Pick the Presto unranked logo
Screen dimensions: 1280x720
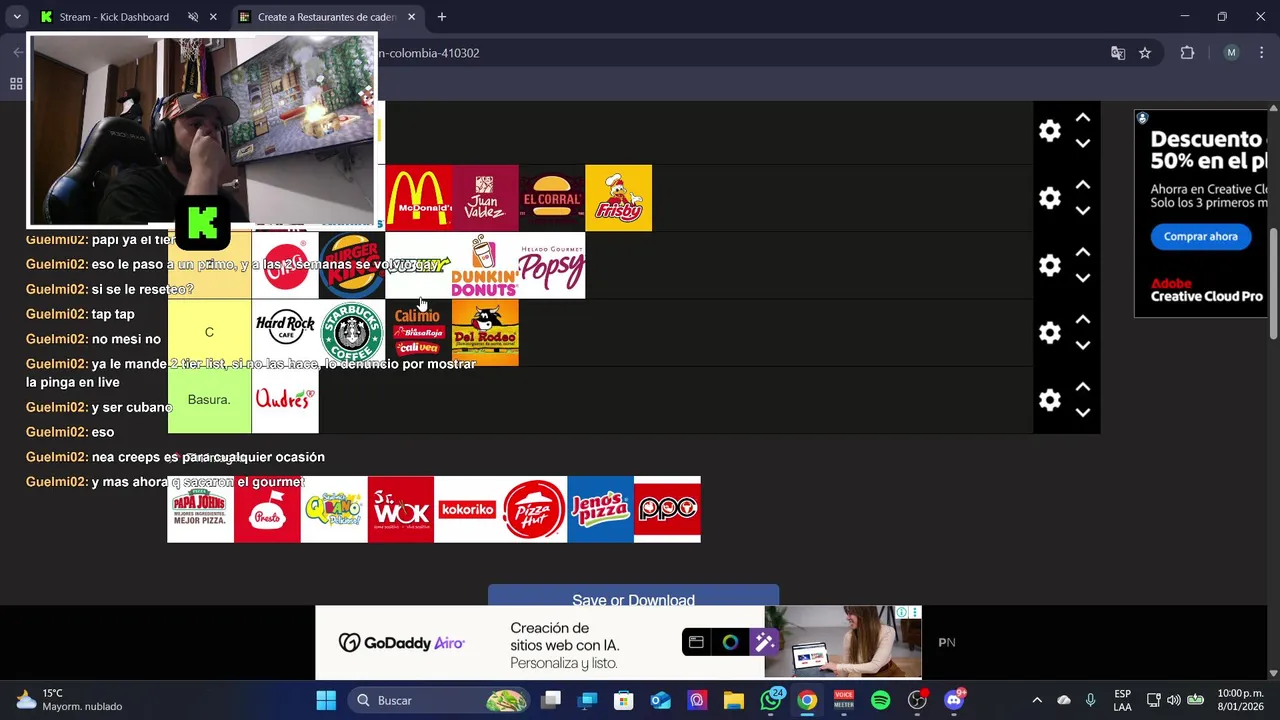(267, 509)
